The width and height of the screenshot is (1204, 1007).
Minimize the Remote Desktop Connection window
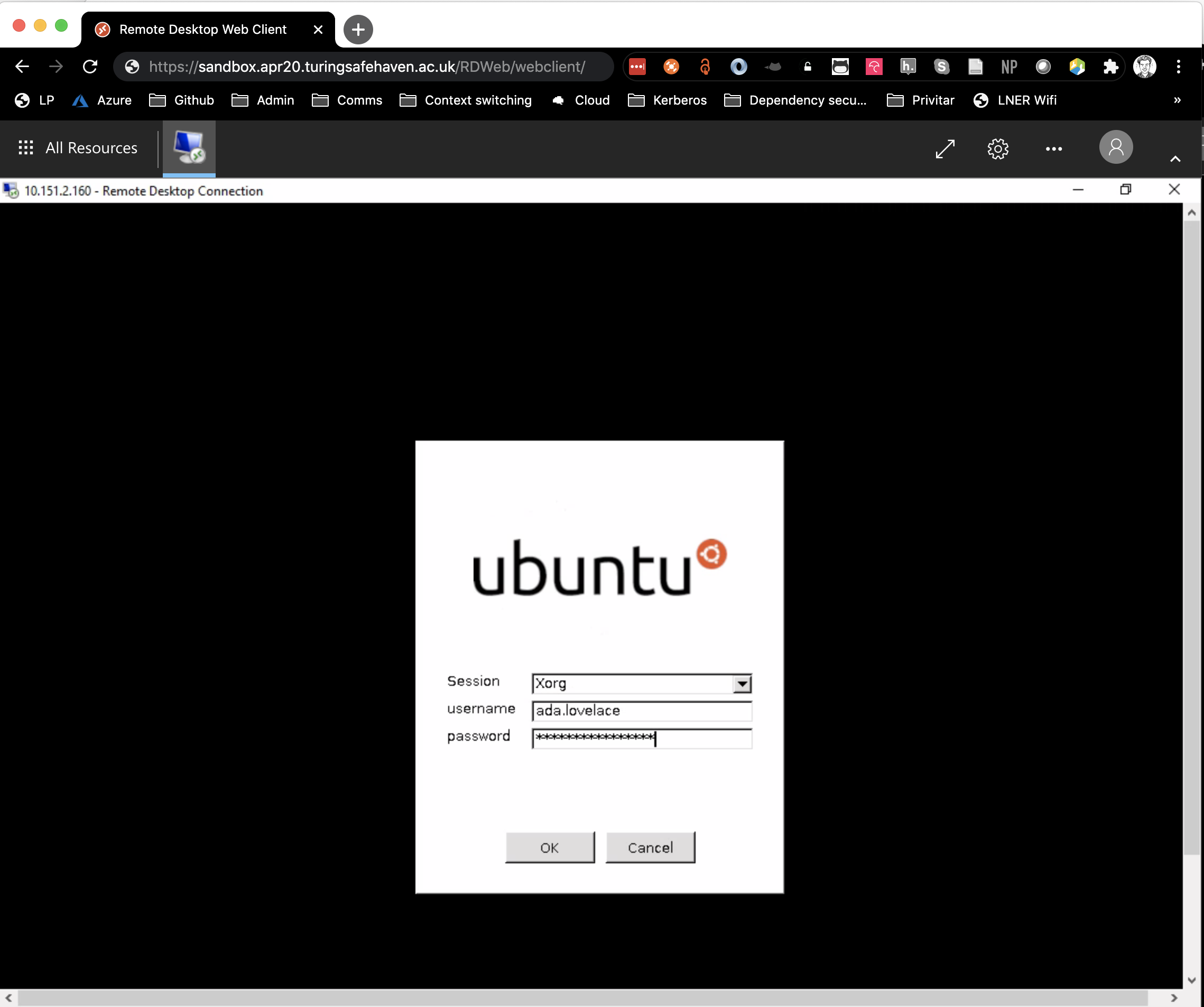(1078, 190)
